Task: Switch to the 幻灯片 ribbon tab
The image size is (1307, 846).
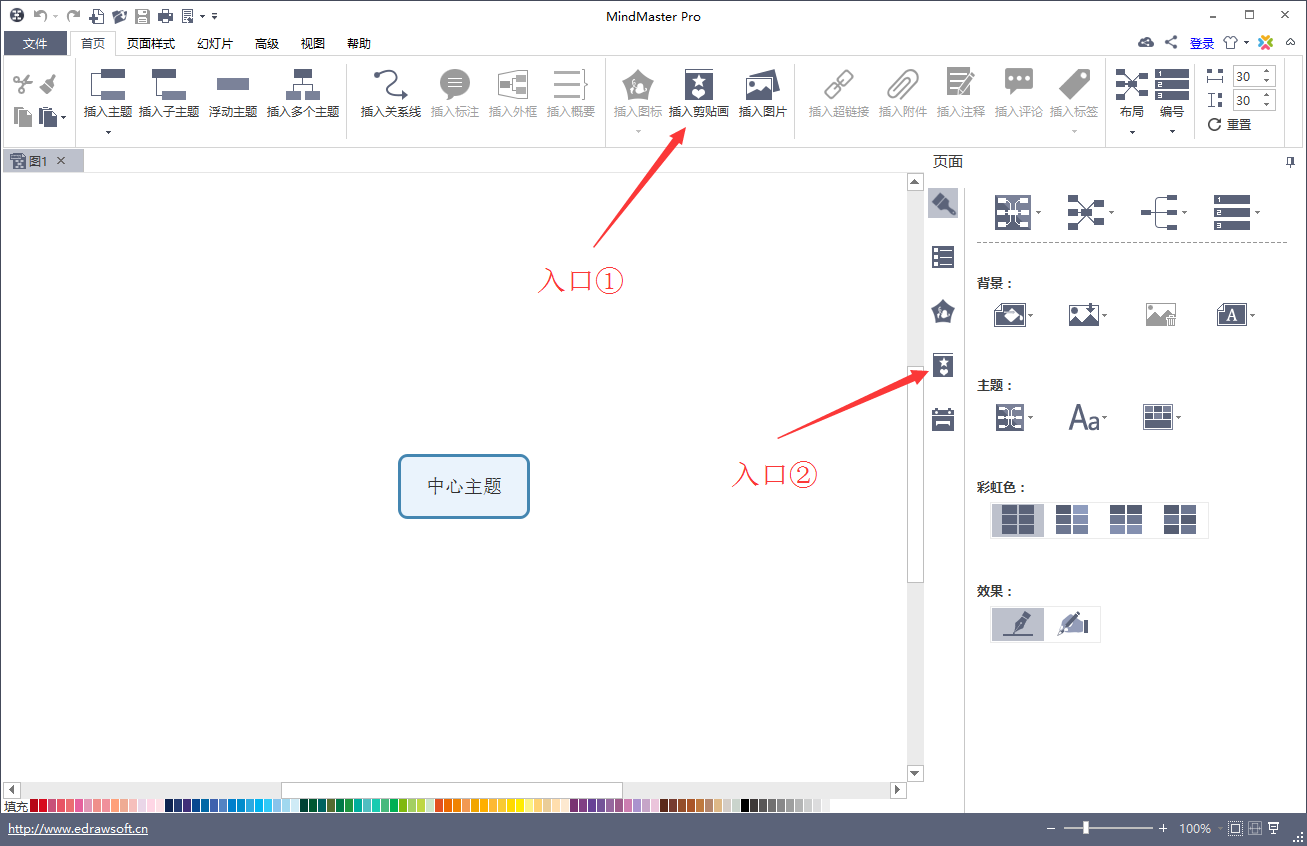Action: (215, 43)
